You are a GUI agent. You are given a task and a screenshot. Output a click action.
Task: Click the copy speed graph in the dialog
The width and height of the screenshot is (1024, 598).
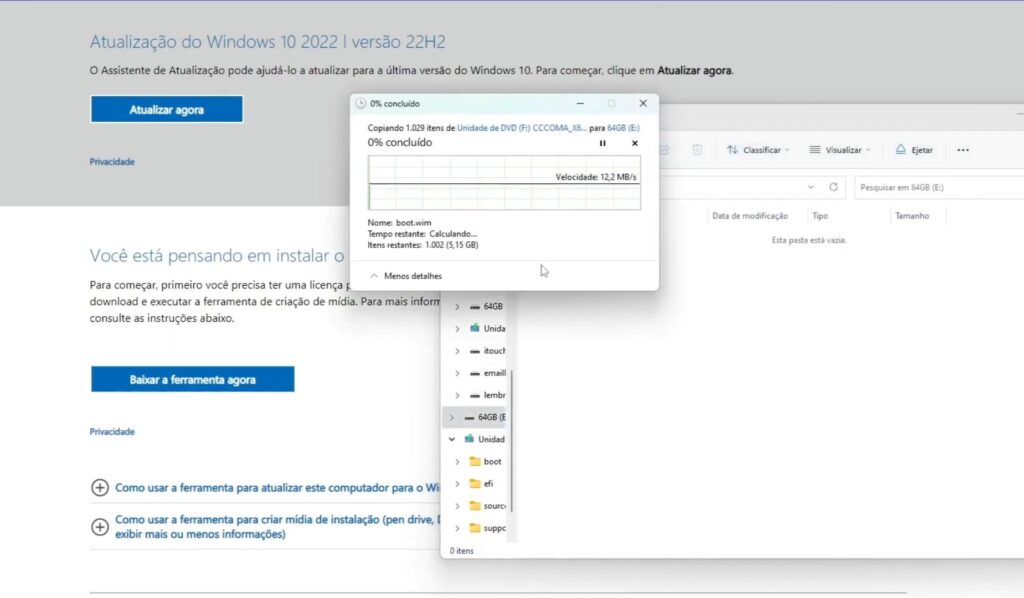tap(504, 183)
